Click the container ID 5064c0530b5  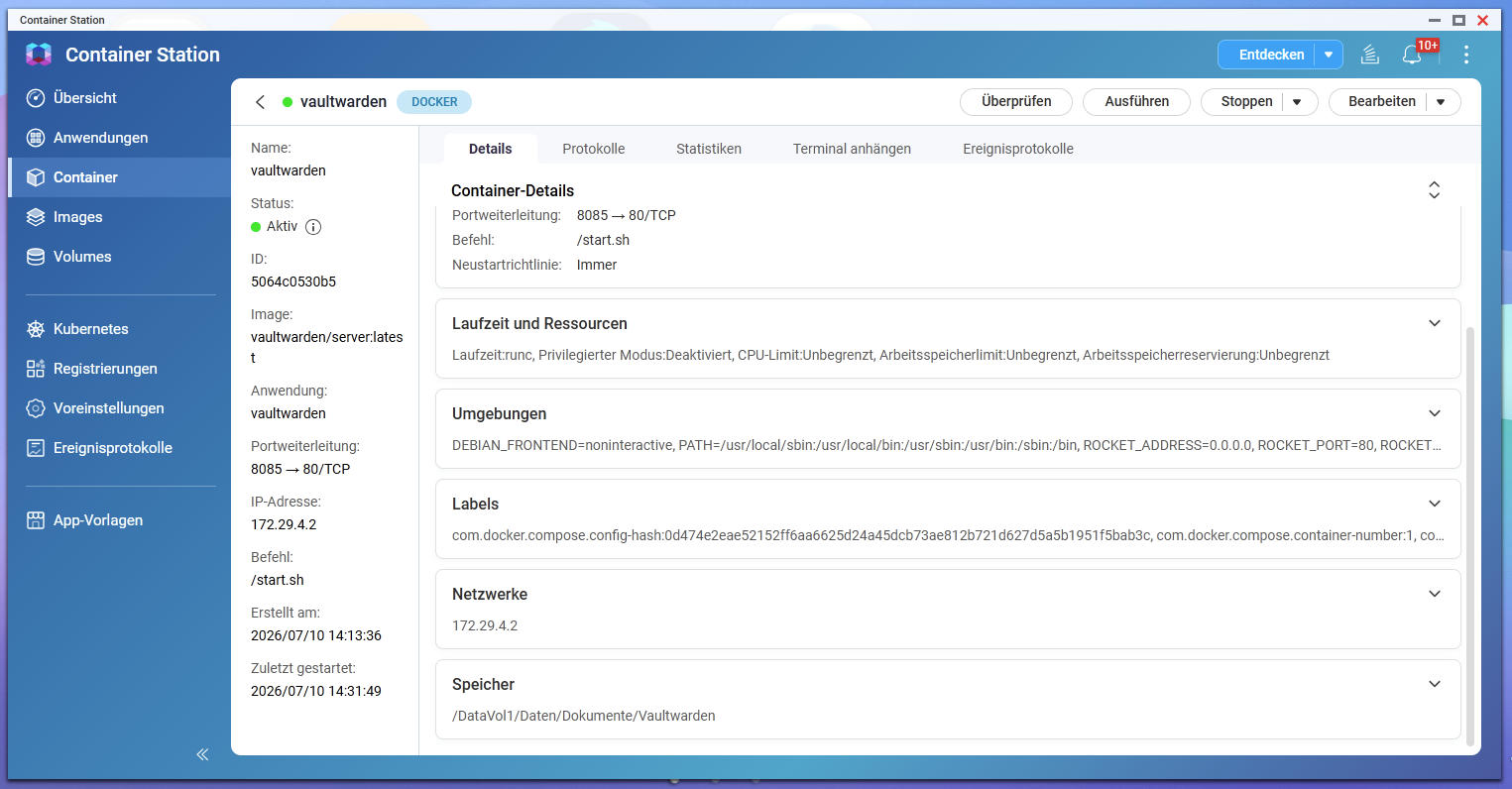293,282
